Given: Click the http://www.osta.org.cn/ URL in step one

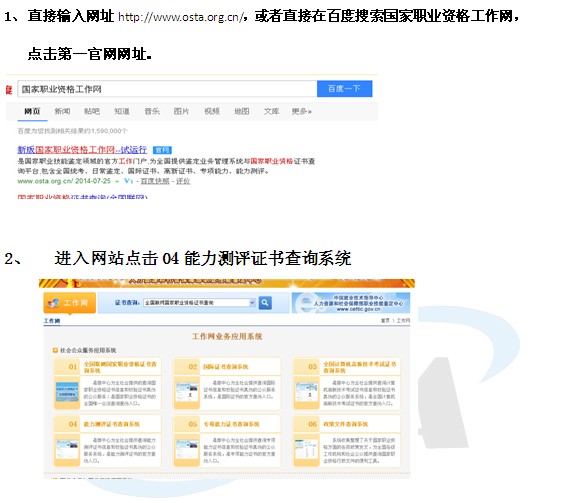Looking at the screenshot, I should pyautogui.click(x=181, y=17).
